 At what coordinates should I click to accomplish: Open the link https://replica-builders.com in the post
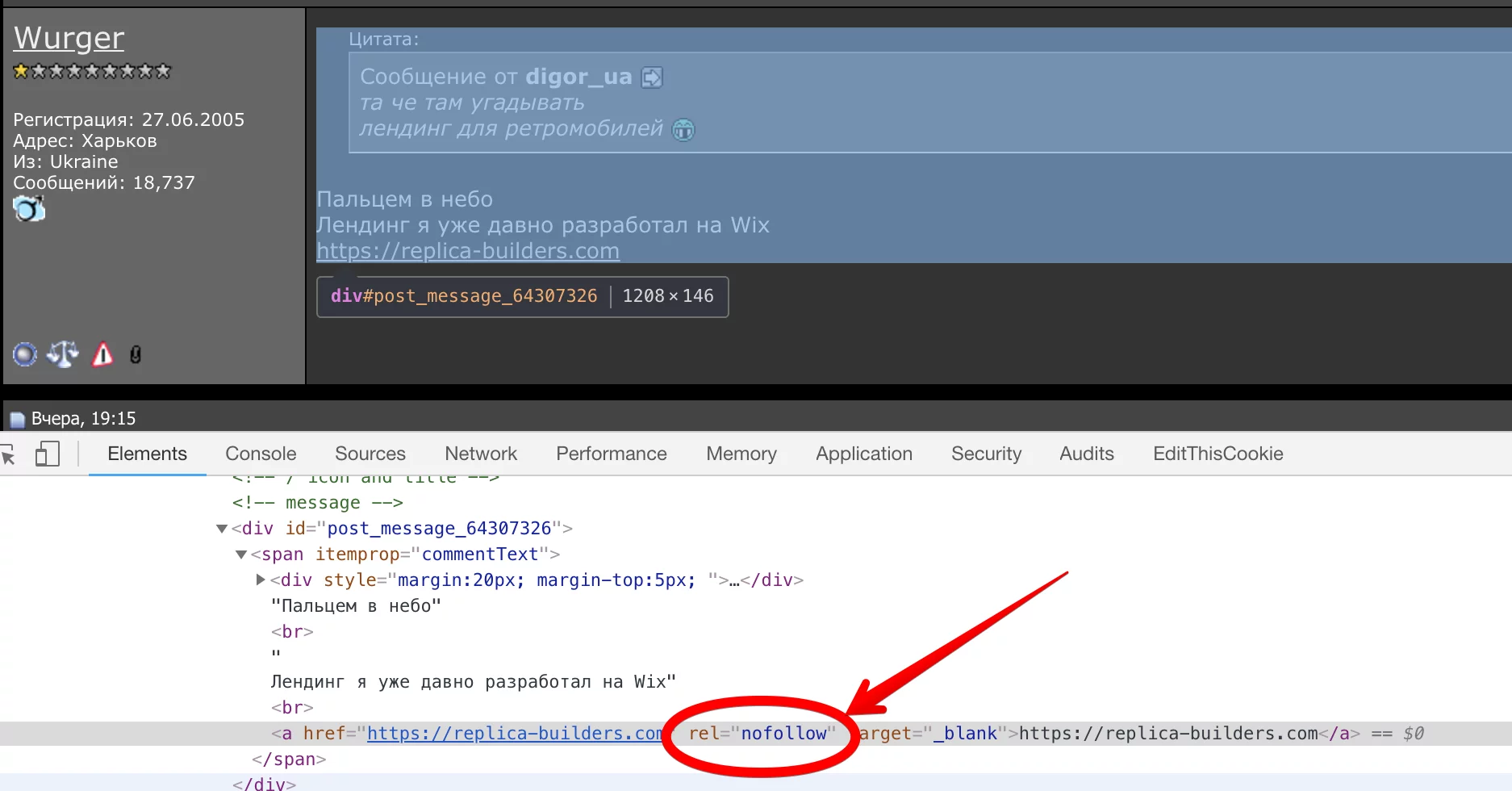[x=468, y=251]
